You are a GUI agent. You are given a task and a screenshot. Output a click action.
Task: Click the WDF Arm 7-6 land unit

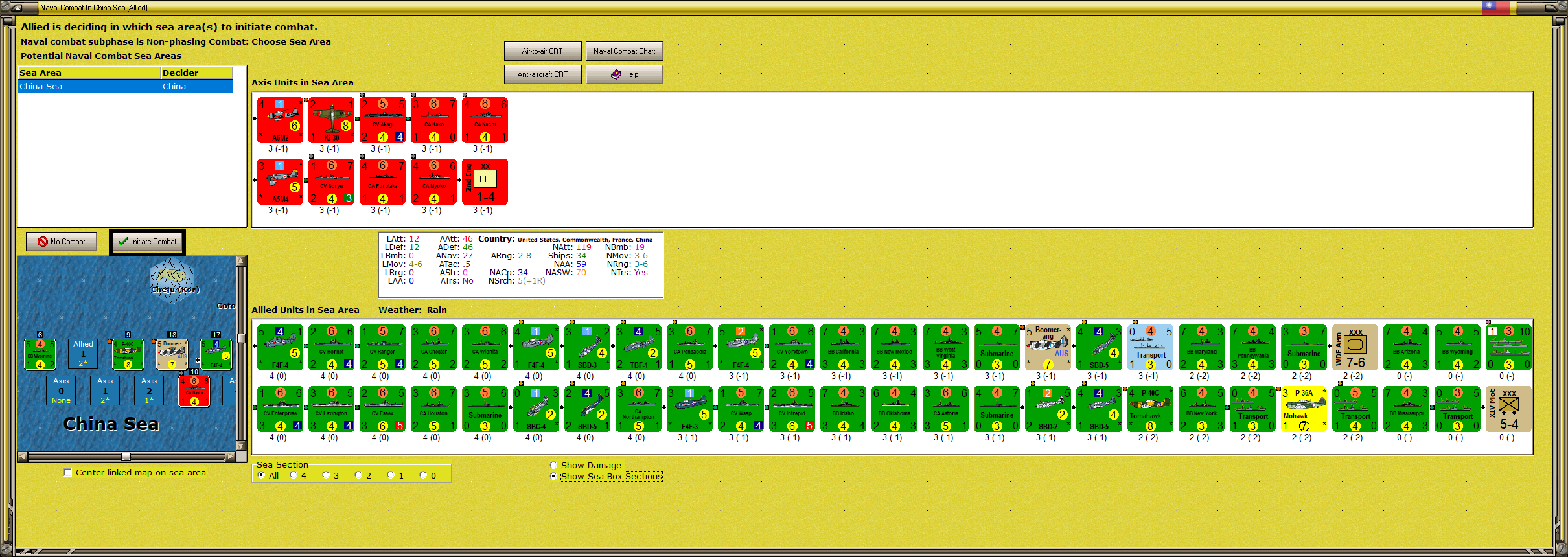point(1355,348)
